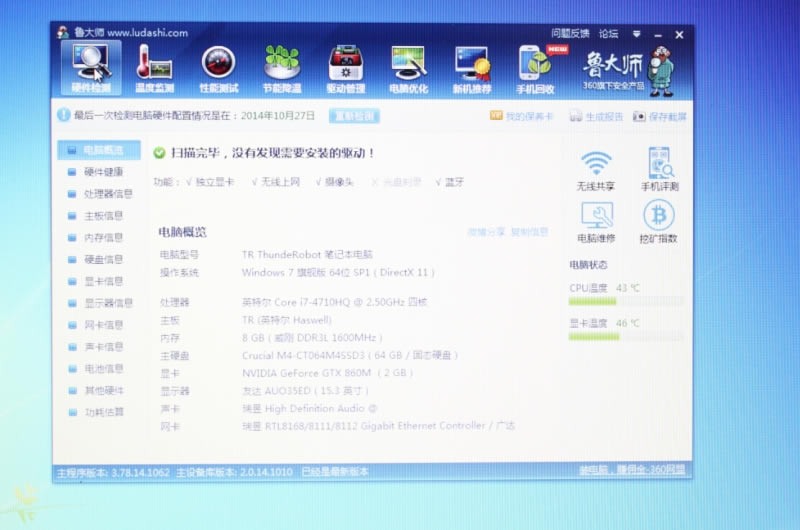Image resolution: width=800 pixels, height=530 pixels.
Task: Open 我的保养卡 maintenance card
Action: [x=522, y=116]
